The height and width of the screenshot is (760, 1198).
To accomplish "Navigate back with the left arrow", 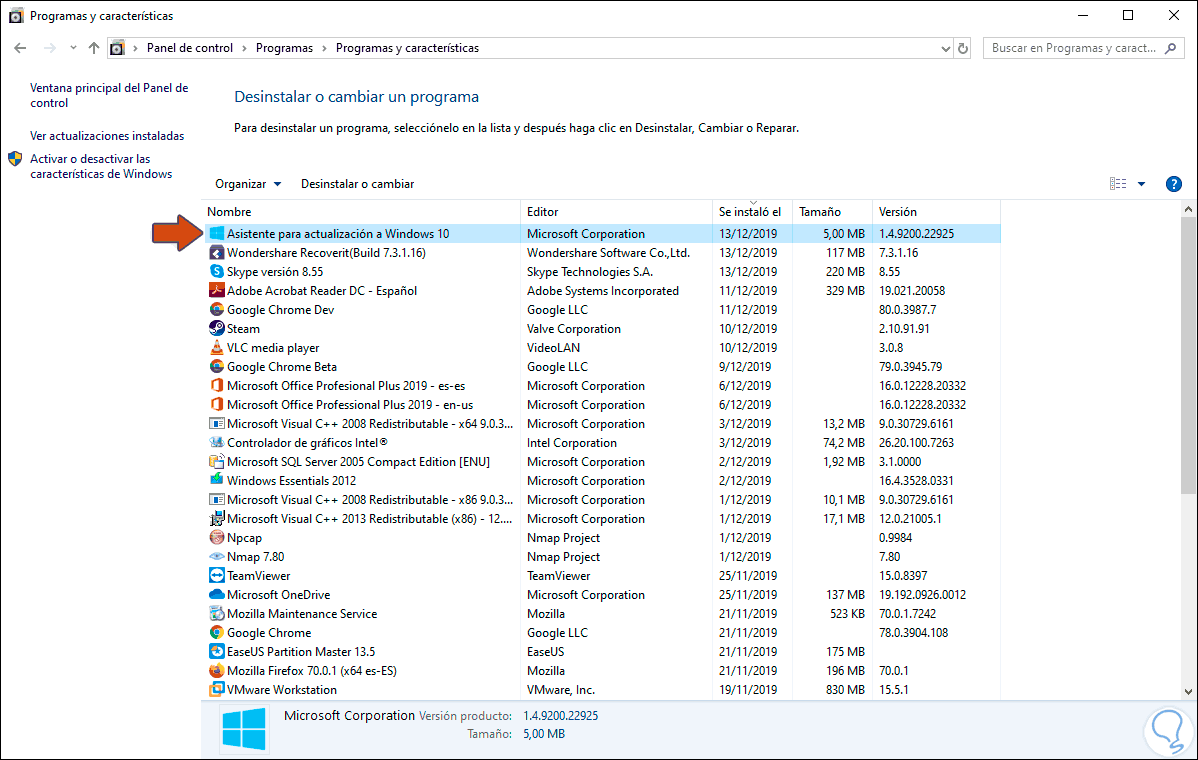I will pos(21,48).
